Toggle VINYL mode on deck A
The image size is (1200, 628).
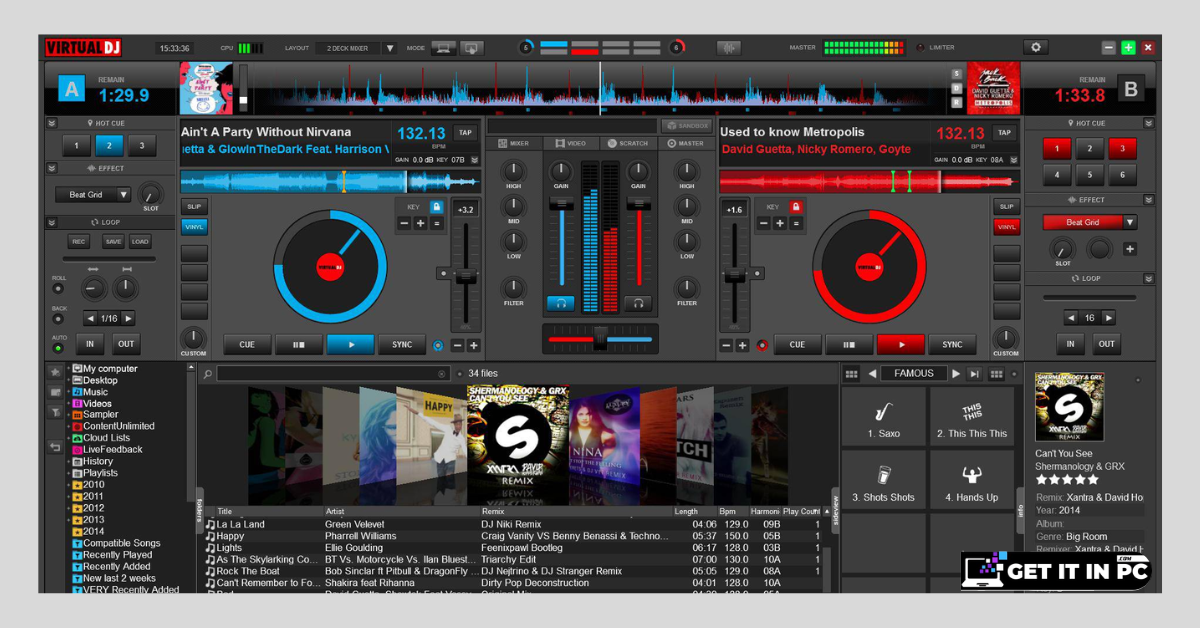pyautogui.click(x=194, y=227)
